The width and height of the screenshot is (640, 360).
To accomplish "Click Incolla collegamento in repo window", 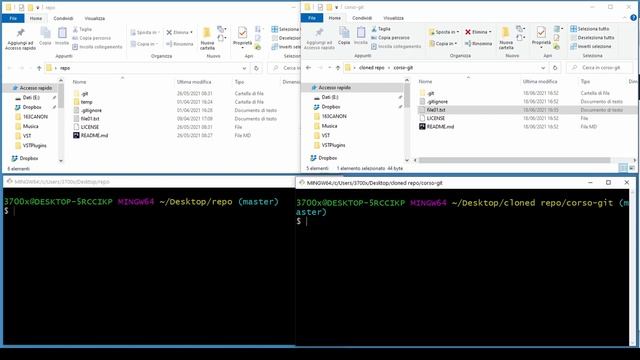I will click(97, 47).
